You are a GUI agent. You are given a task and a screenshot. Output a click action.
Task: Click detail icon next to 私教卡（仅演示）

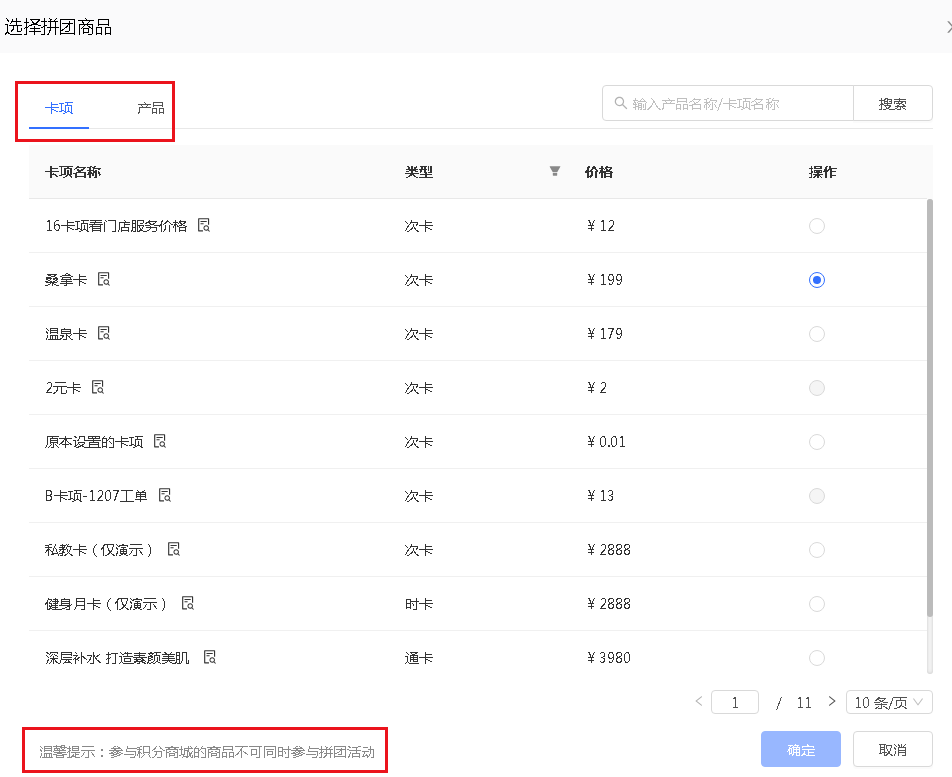coord(174,549)
